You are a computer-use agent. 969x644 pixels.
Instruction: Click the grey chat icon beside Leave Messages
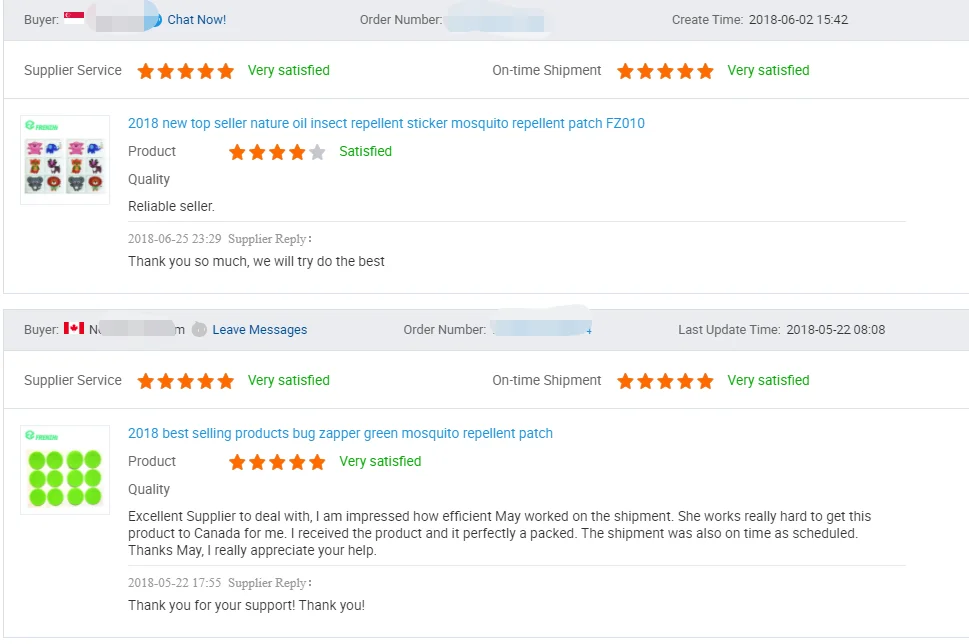(200, 330)
